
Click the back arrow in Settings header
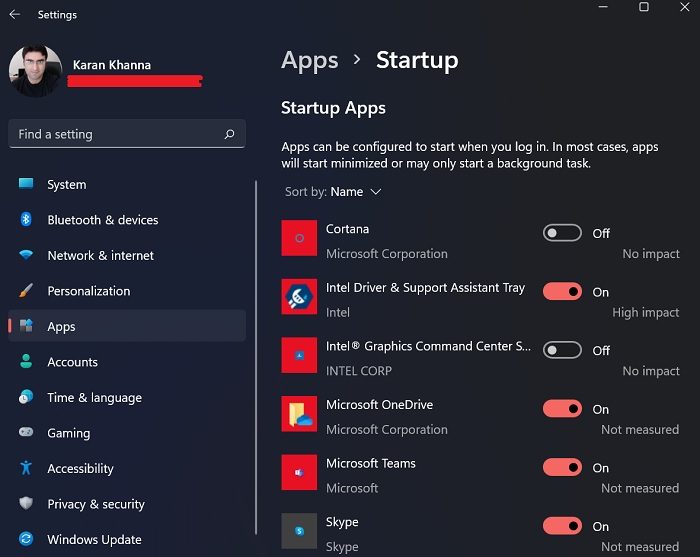(x=15, y=15)
